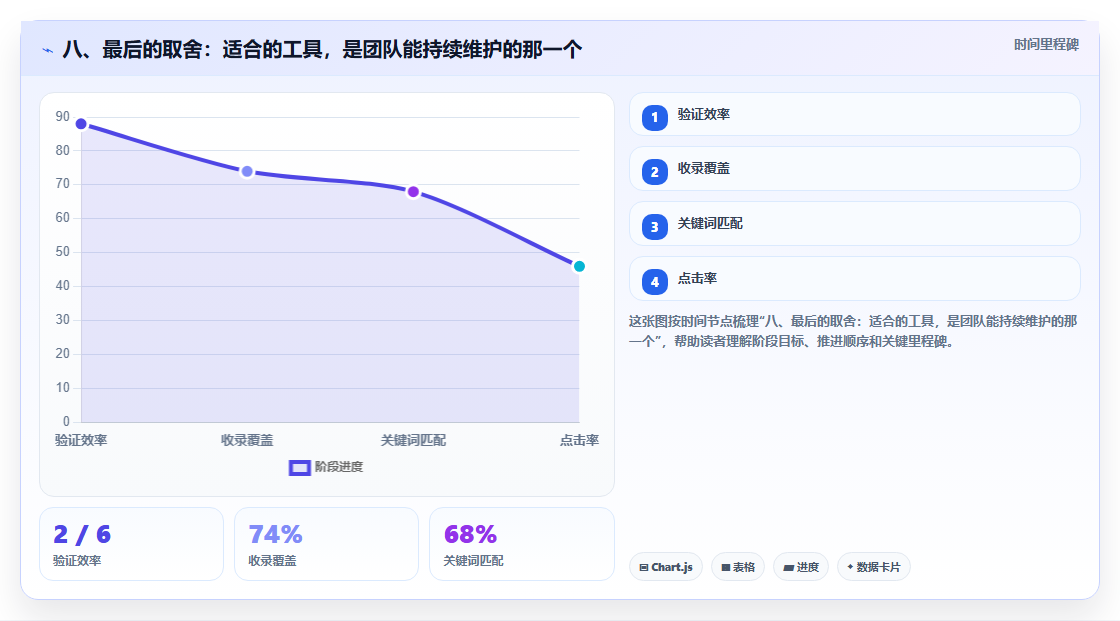Image resolution: width=1120 pixels, height=621 pixels.
Task: Click the 收录覆盖 data point on the line
Action: click(x=247, y=172)
